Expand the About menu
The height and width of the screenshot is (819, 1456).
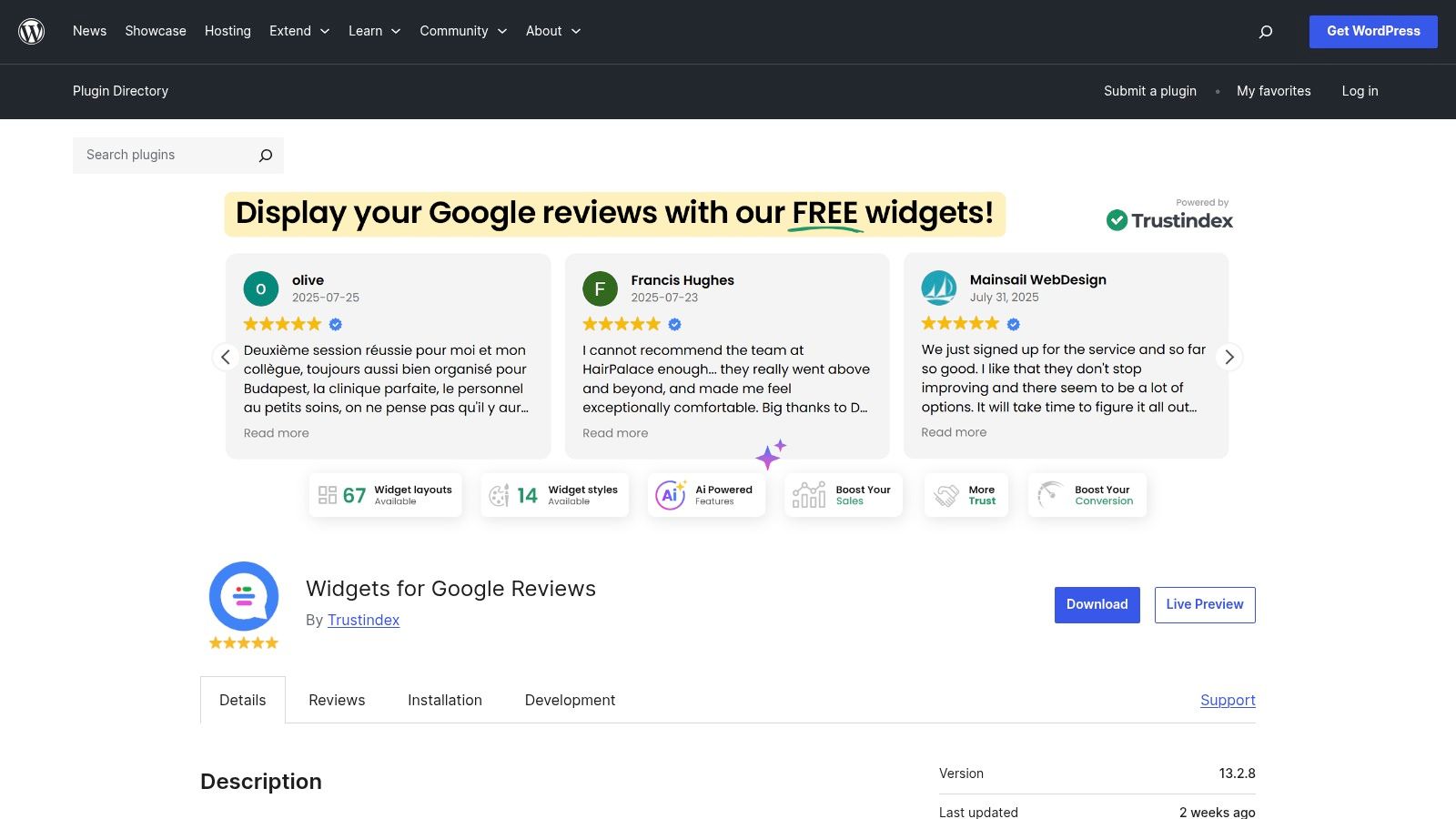[x=553, y=31]
